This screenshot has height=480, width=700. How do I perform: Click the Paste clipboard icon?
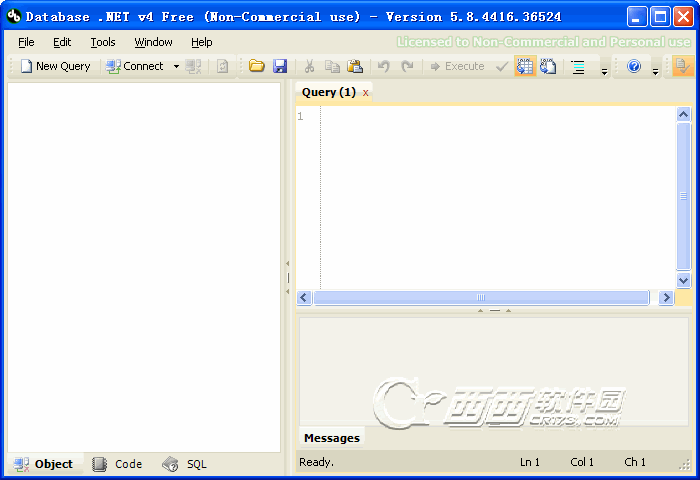pos(355,66)
